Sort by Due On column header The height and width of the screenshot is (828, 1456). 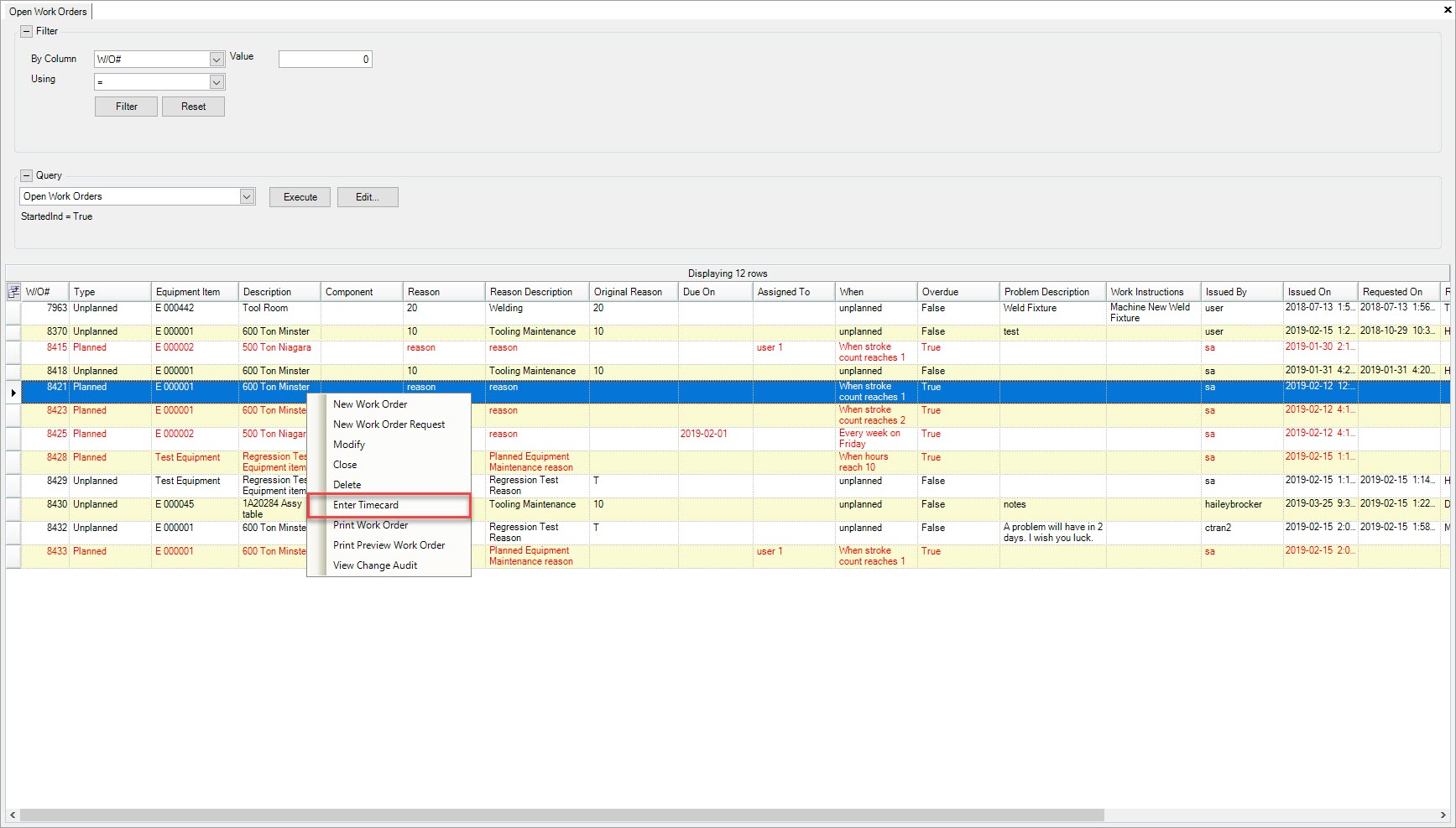[716, 292]
